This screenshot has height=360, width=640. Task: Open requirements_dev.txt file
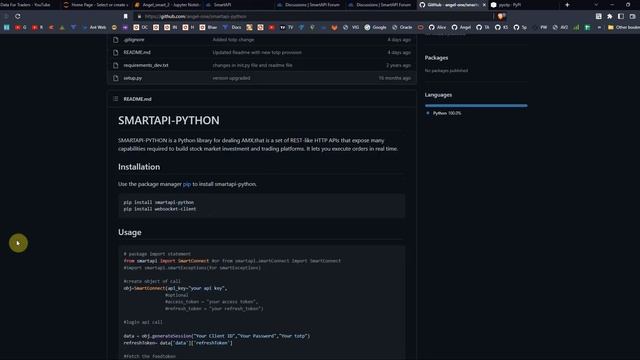pos(146,65)
